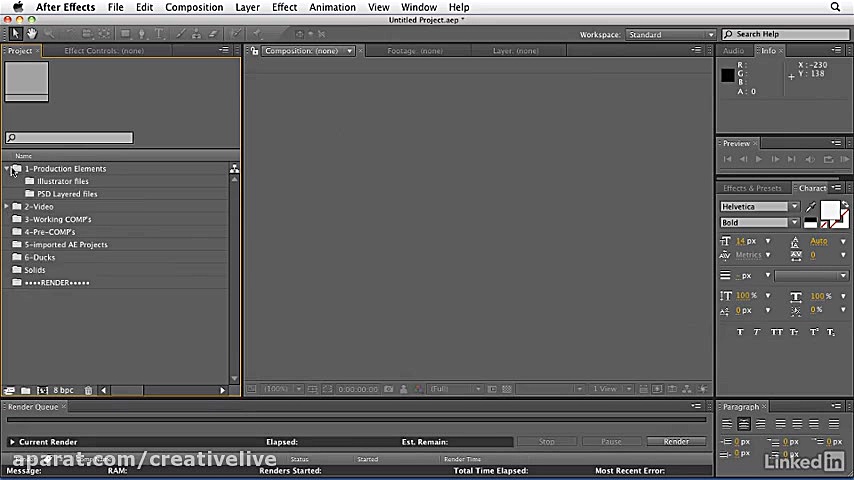This screenshot has height=480, width=854.
Task: Open the Effect menu
Action: [284, 7]
